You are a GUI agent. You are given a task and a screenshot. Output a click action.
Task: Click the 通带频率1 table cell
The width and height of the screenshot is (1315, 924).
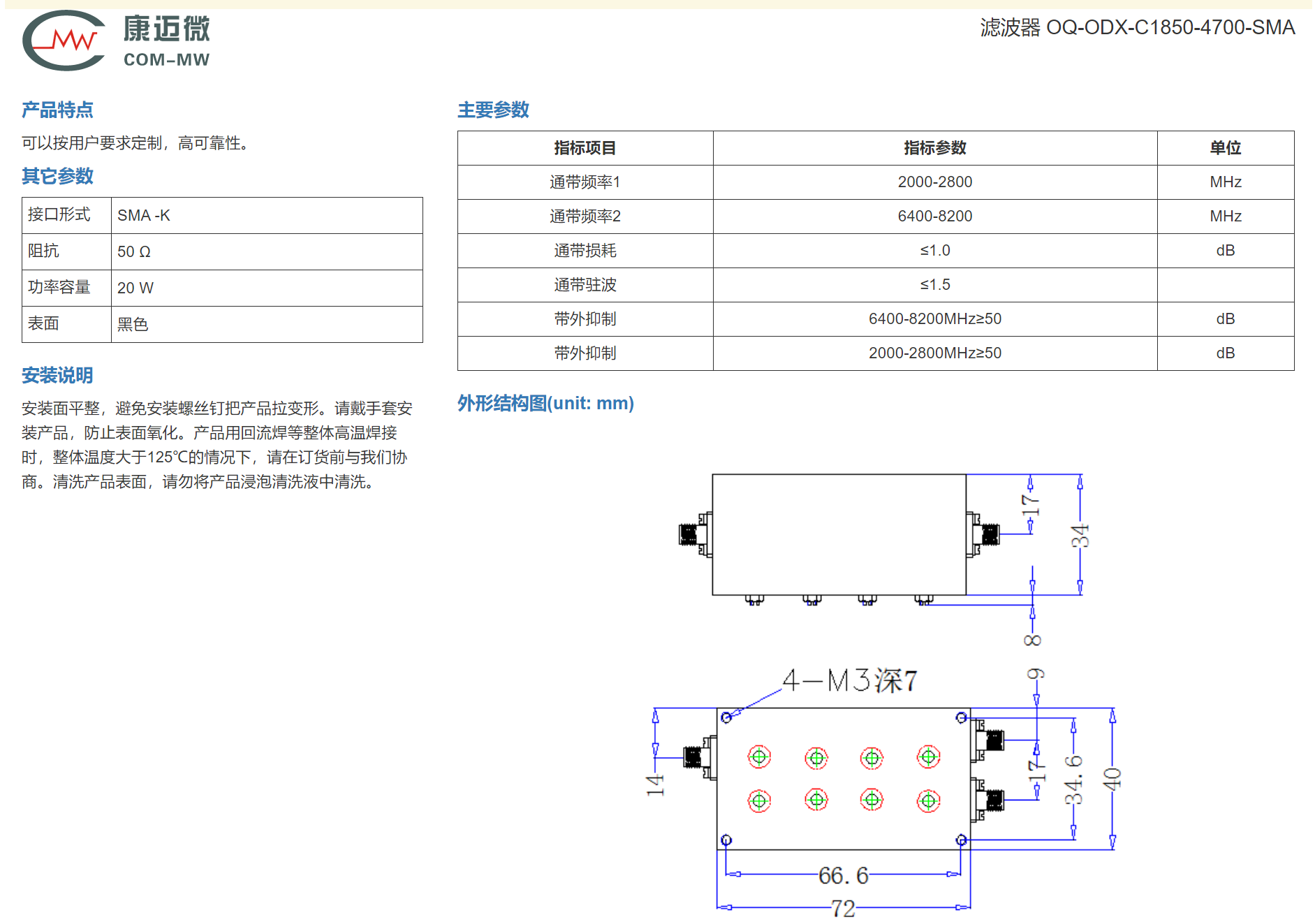(585, 182)
